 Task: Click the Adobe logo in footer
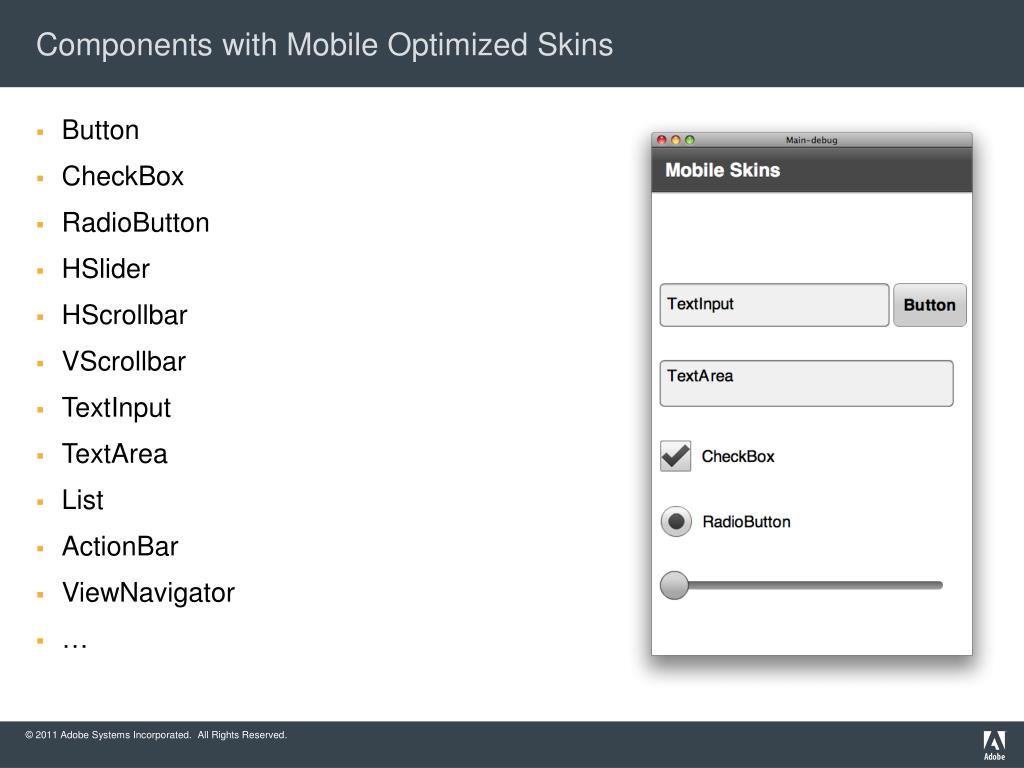point(994,745)
